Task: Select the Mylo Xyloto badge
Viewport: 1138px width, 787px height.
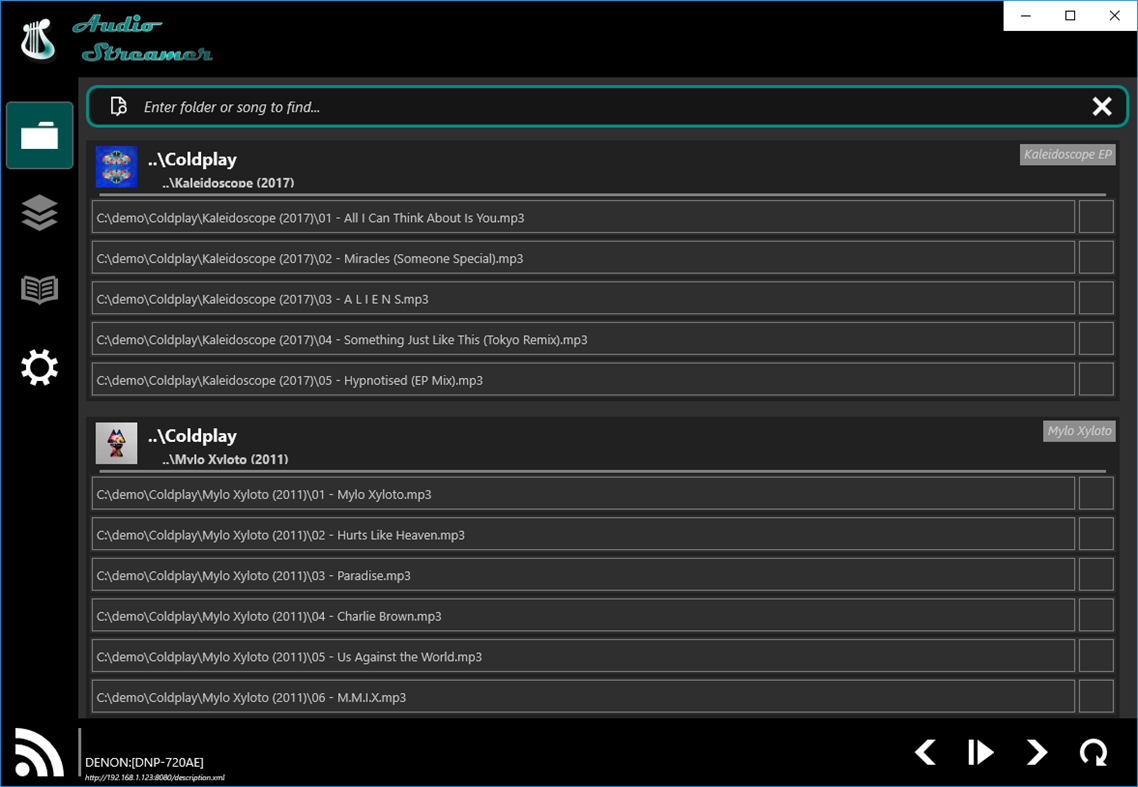Action: (x=1079, y=431)
